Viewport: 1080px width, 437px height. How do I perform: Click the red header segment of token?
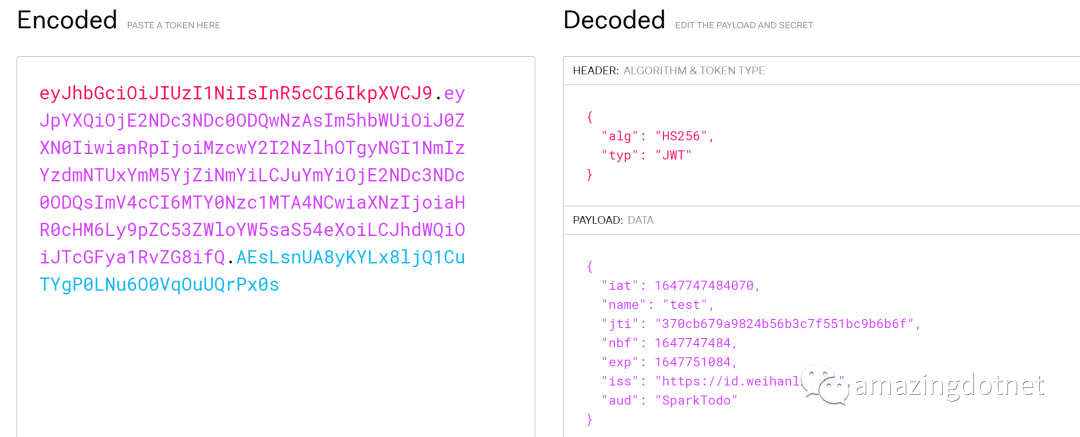(236, 92)
